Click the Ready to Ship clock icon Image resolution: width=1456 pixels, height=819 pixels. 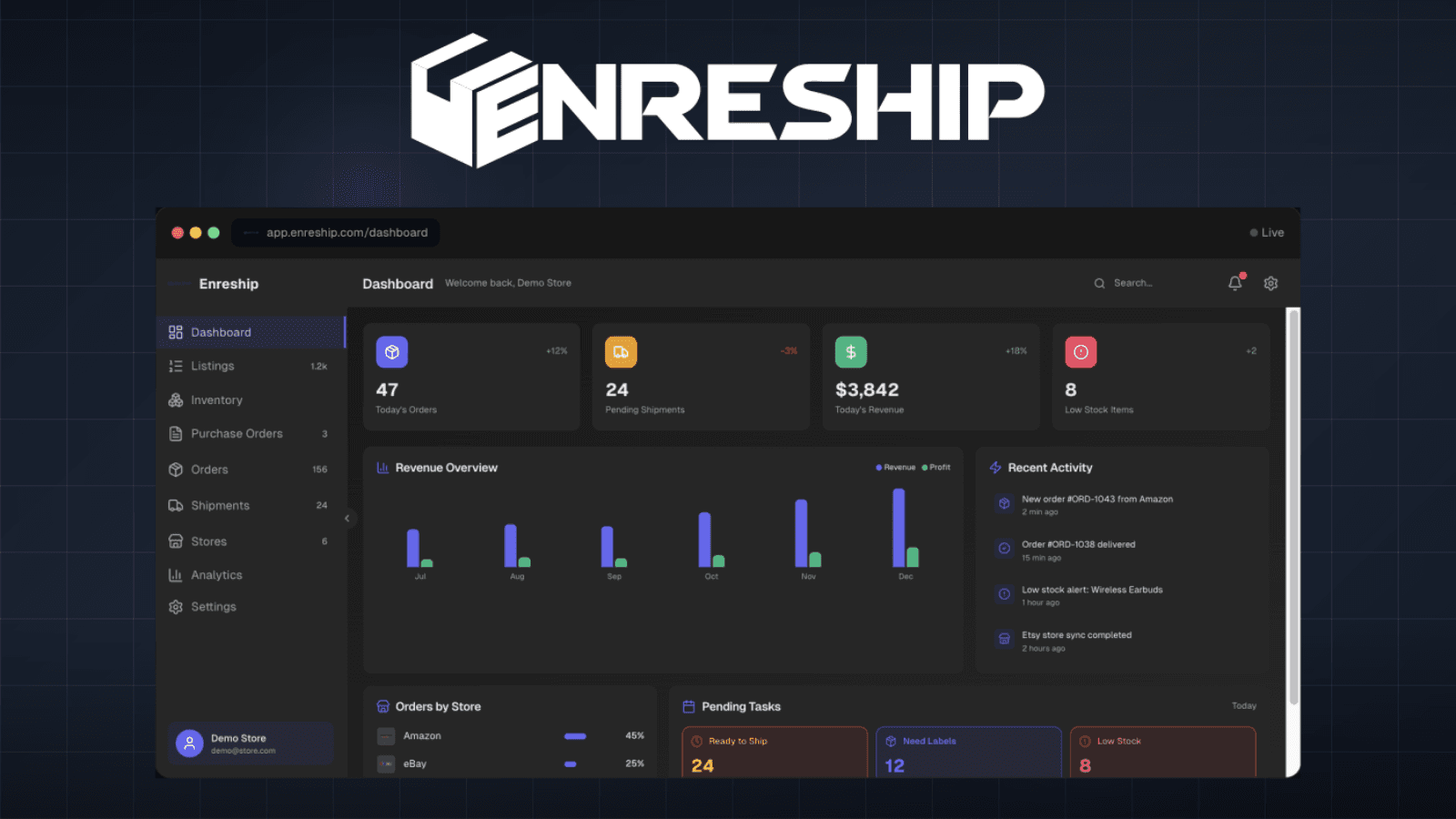[x=697, y=742]
